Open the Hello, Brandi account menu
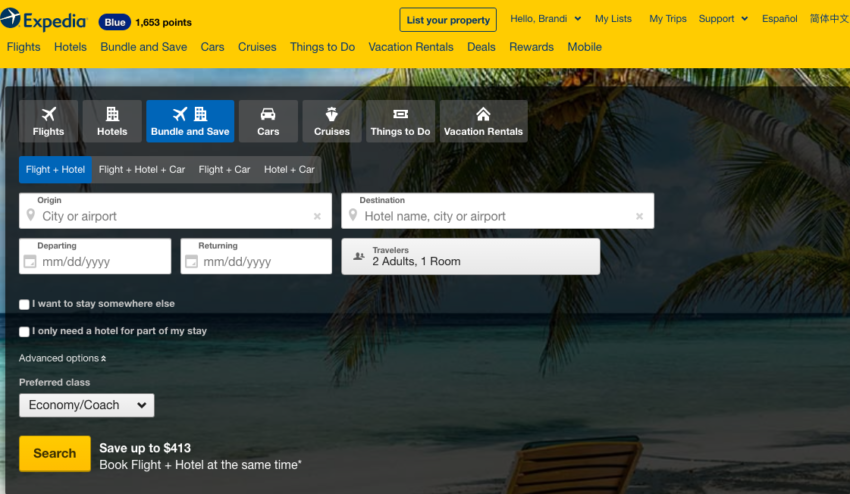Screen dimensions: 850x494 [x=545, y=19]
